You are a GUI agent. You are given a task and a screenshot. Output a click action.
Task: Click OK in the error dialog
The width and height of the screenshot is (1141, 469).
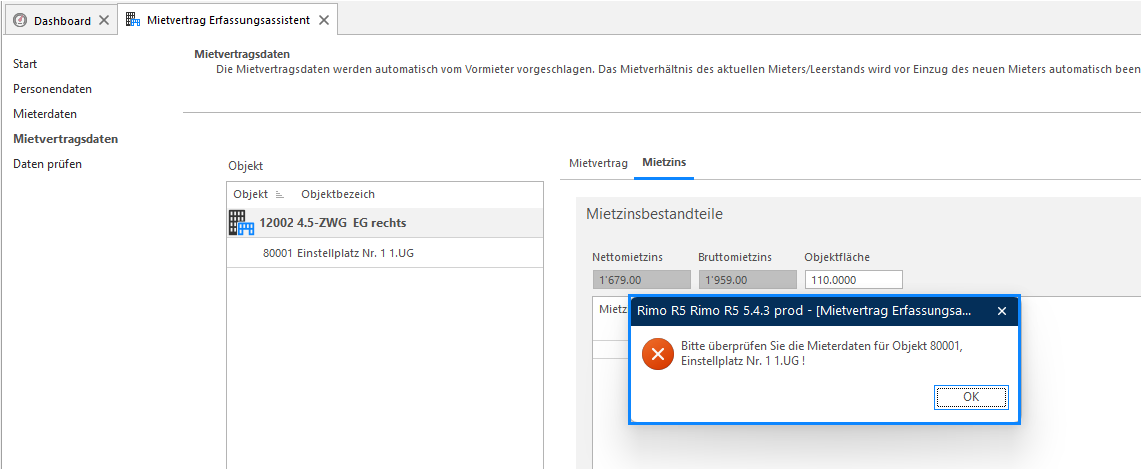click(x=971, y=397)
